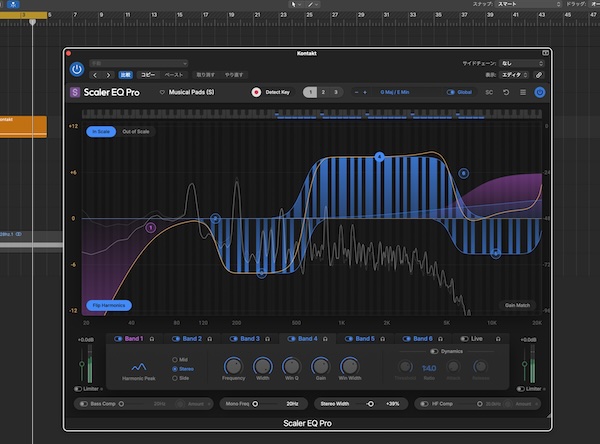Toggle Band 2 on/off switch
This screenshot has width=600, height=444.
pos(176,339)
